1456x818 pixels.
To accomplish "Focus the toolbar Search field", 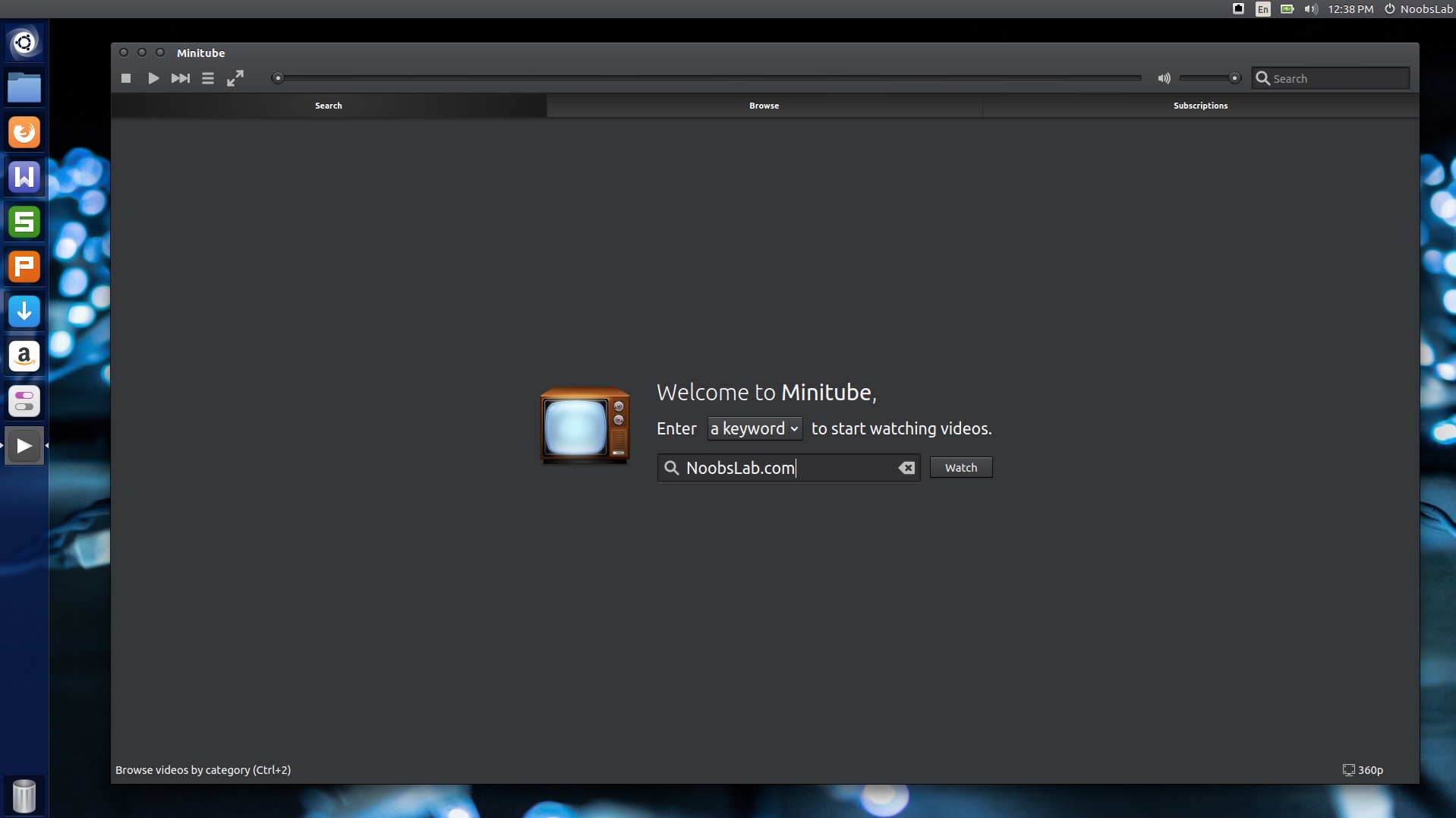I will coord(1331,78).
